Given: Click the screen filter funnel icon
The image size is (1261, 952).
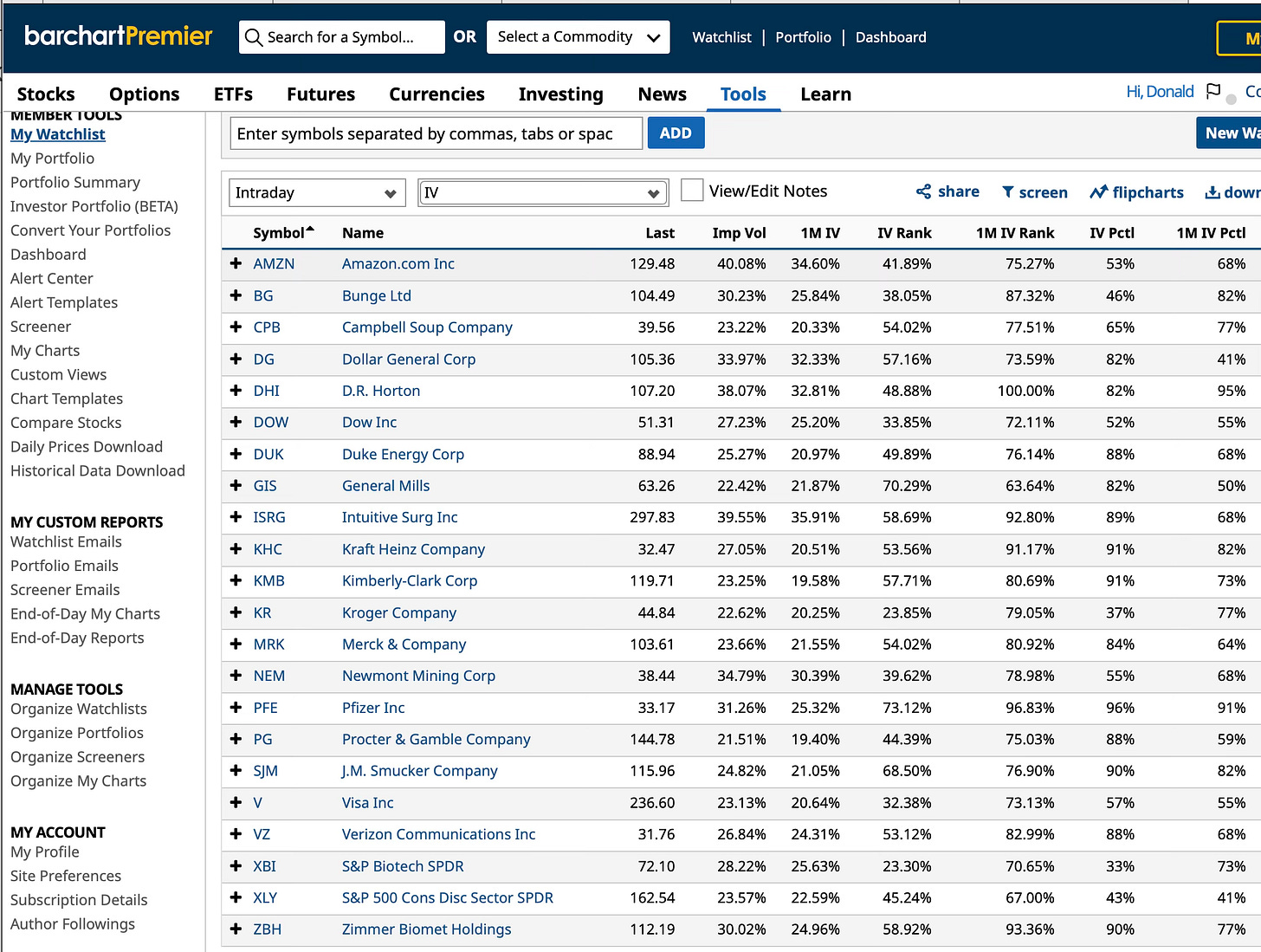Looking at the screenshot, I should (1008, 192).
